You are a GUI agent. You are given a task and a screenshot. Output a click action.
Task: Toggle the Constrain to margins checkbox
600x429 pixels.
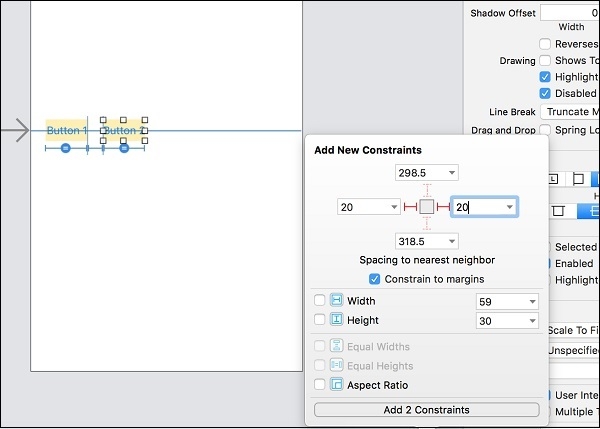[375, 279]
